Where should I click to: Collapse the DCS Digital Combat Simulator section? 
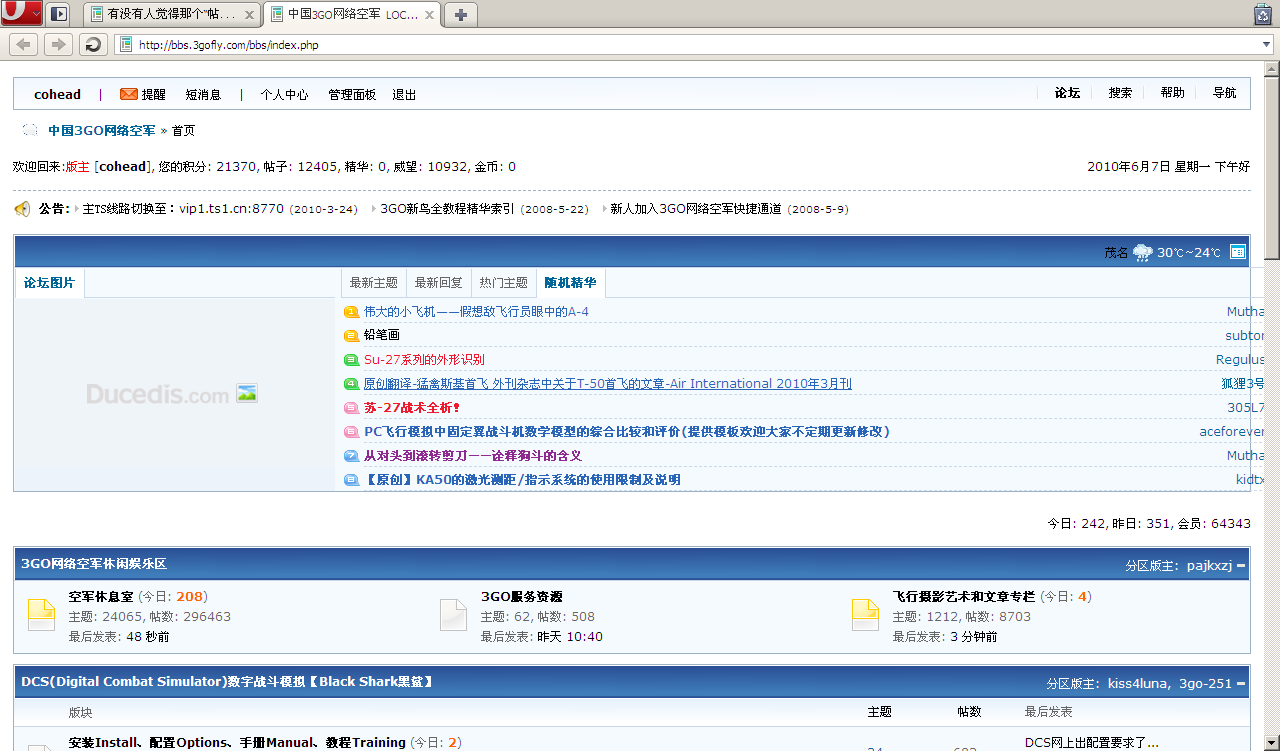(1241, 684)
